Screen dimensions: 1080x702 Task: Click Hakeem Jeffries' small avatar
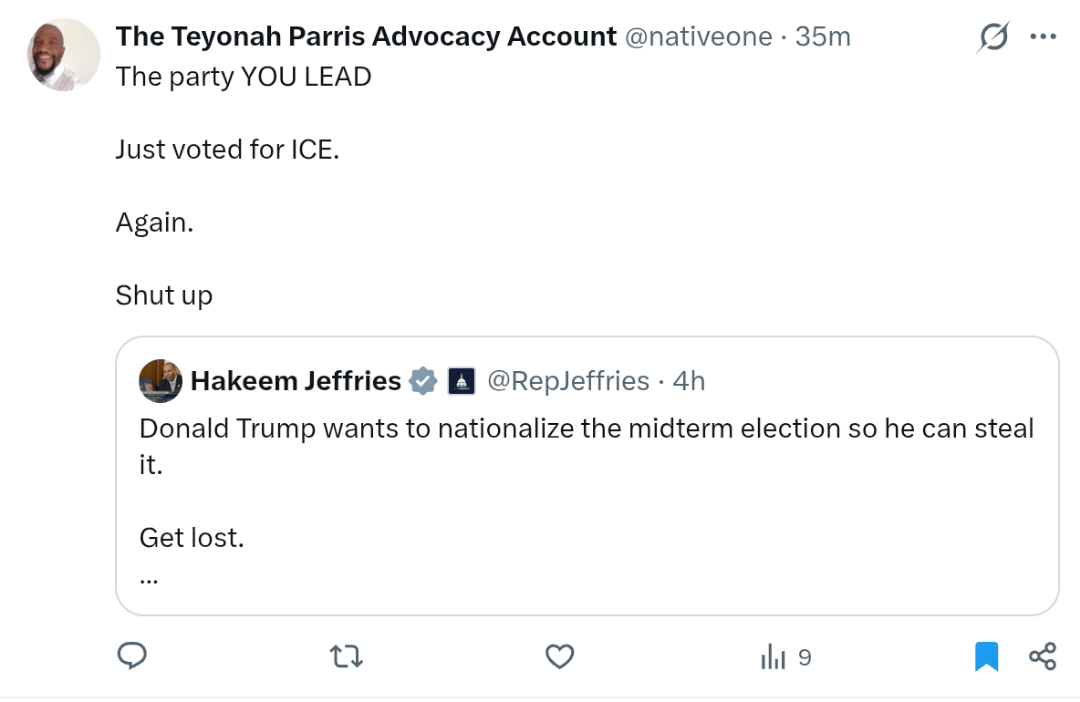(x=160, y=381)
